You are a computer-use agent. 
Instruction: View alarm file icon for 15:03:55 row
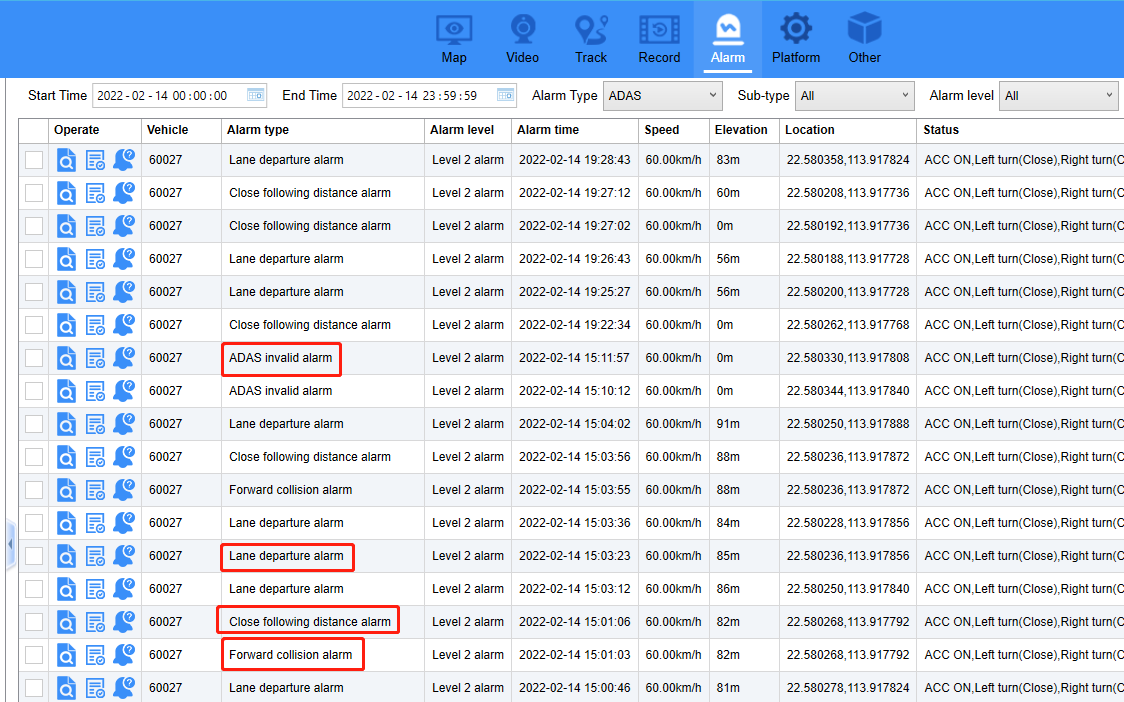click(x=66, y=490)
